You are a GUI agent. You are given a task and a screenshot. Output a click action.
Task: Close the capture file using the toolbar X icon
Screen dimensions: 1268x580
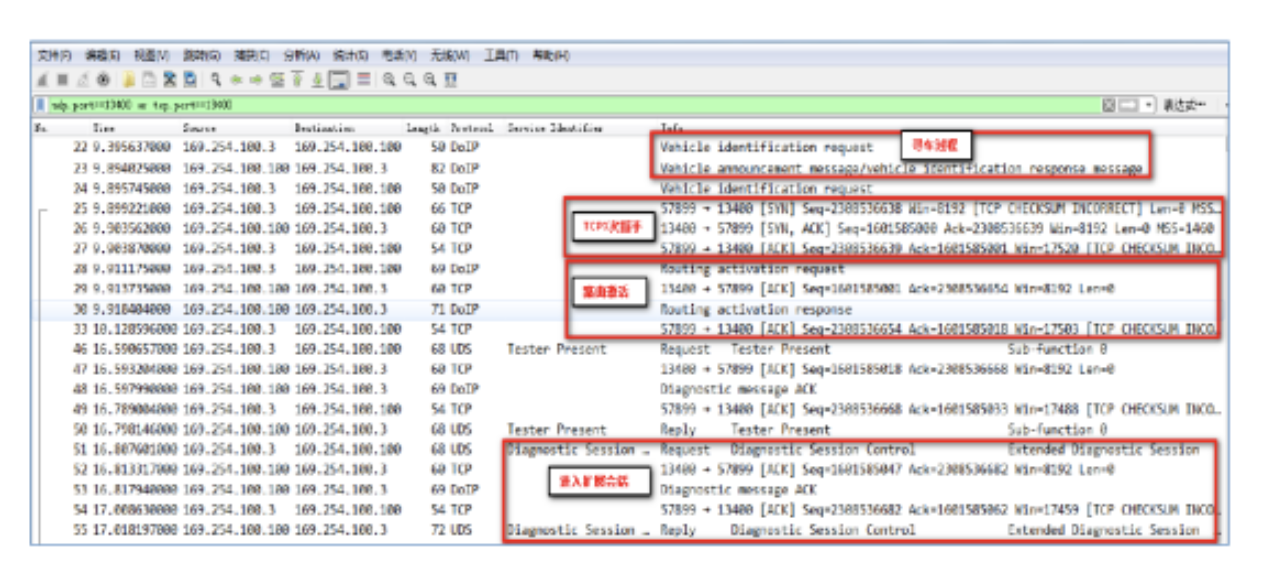click(x=170, y=80)
